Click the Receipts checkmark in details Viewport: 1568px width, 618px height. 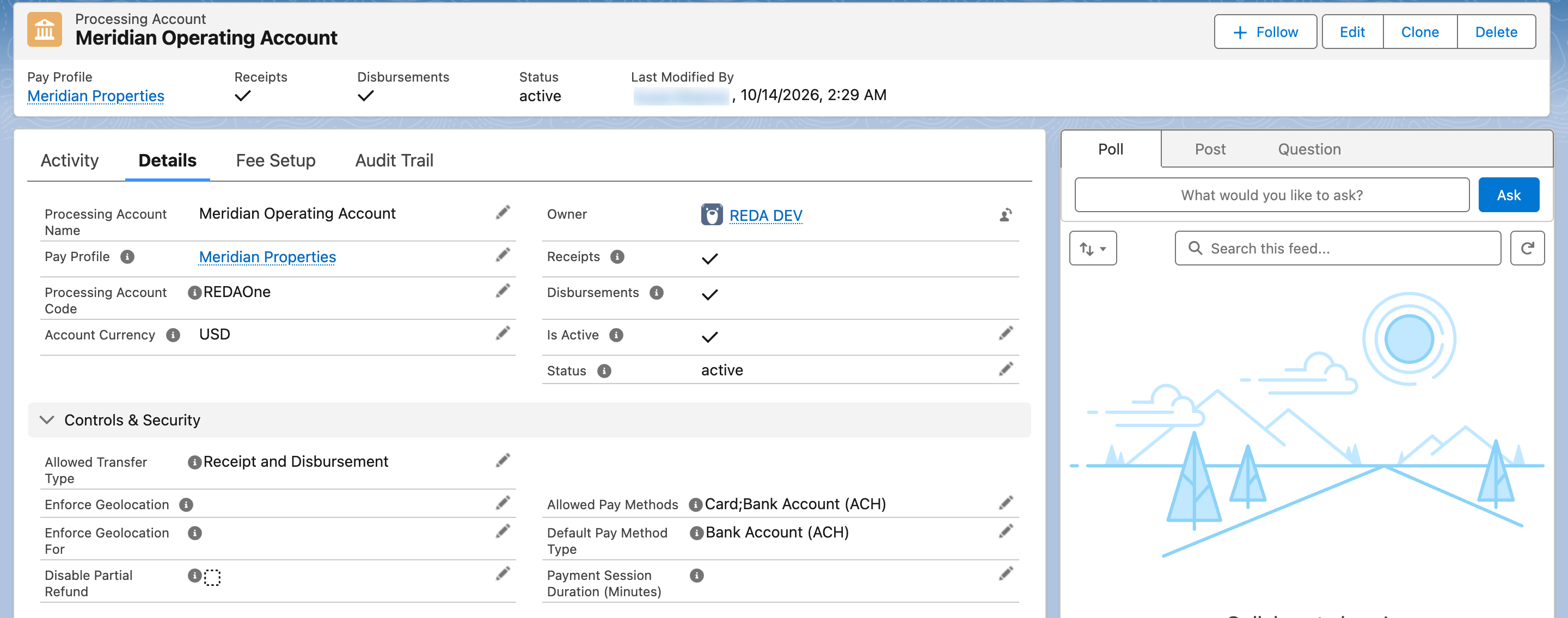710,258
